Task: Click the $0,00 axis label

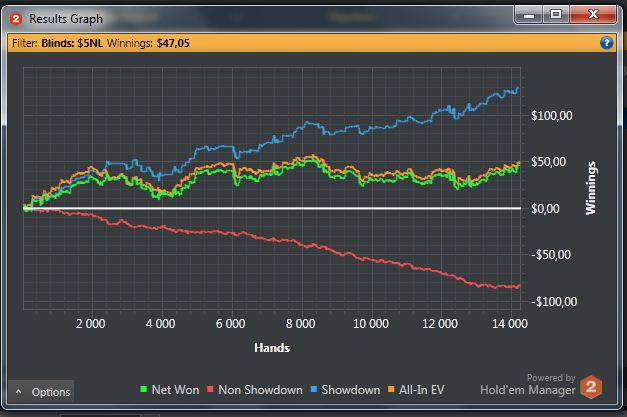Action: (x=545, y=209)
